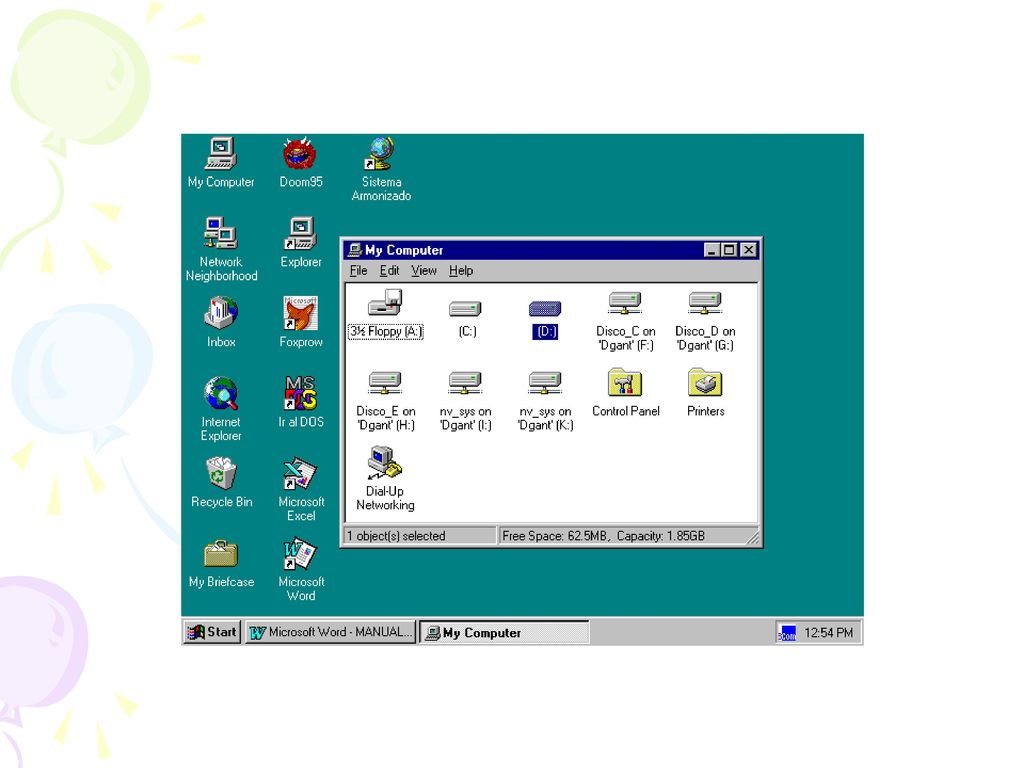Click the window resize grip in status bar

752,537
